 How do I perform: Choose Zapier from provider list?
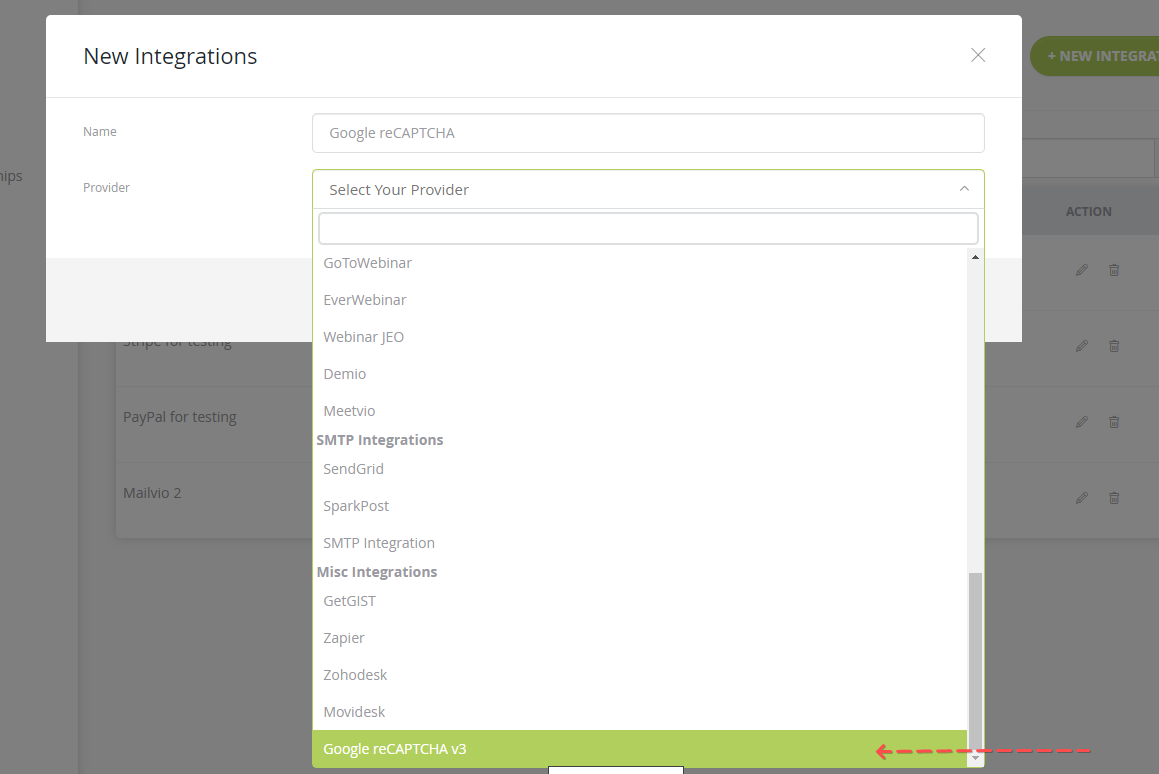coord(640,638)
